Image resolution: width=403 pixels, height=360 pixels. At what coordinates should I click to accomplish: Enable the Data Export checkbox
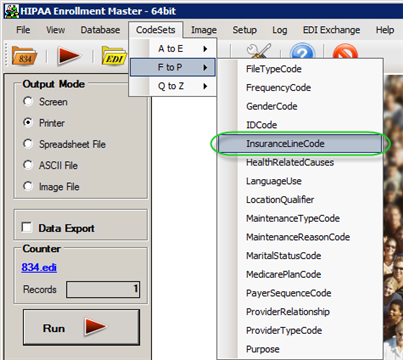click(x=27, y=228)
